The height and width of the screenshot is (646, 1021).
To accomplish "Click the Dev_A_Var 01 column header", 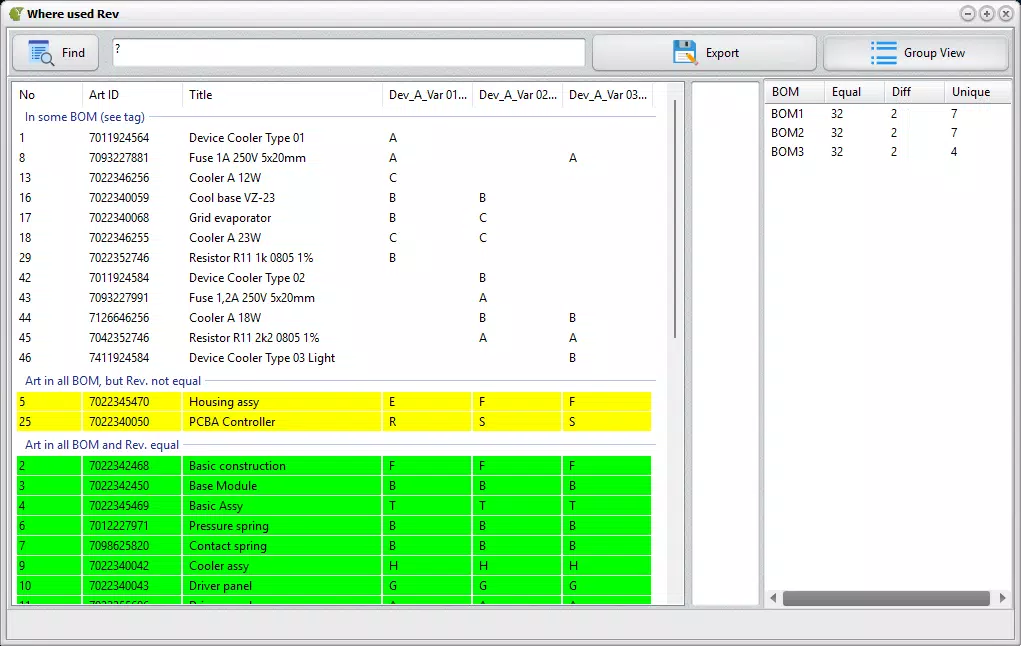I will (x=427, y=94).
